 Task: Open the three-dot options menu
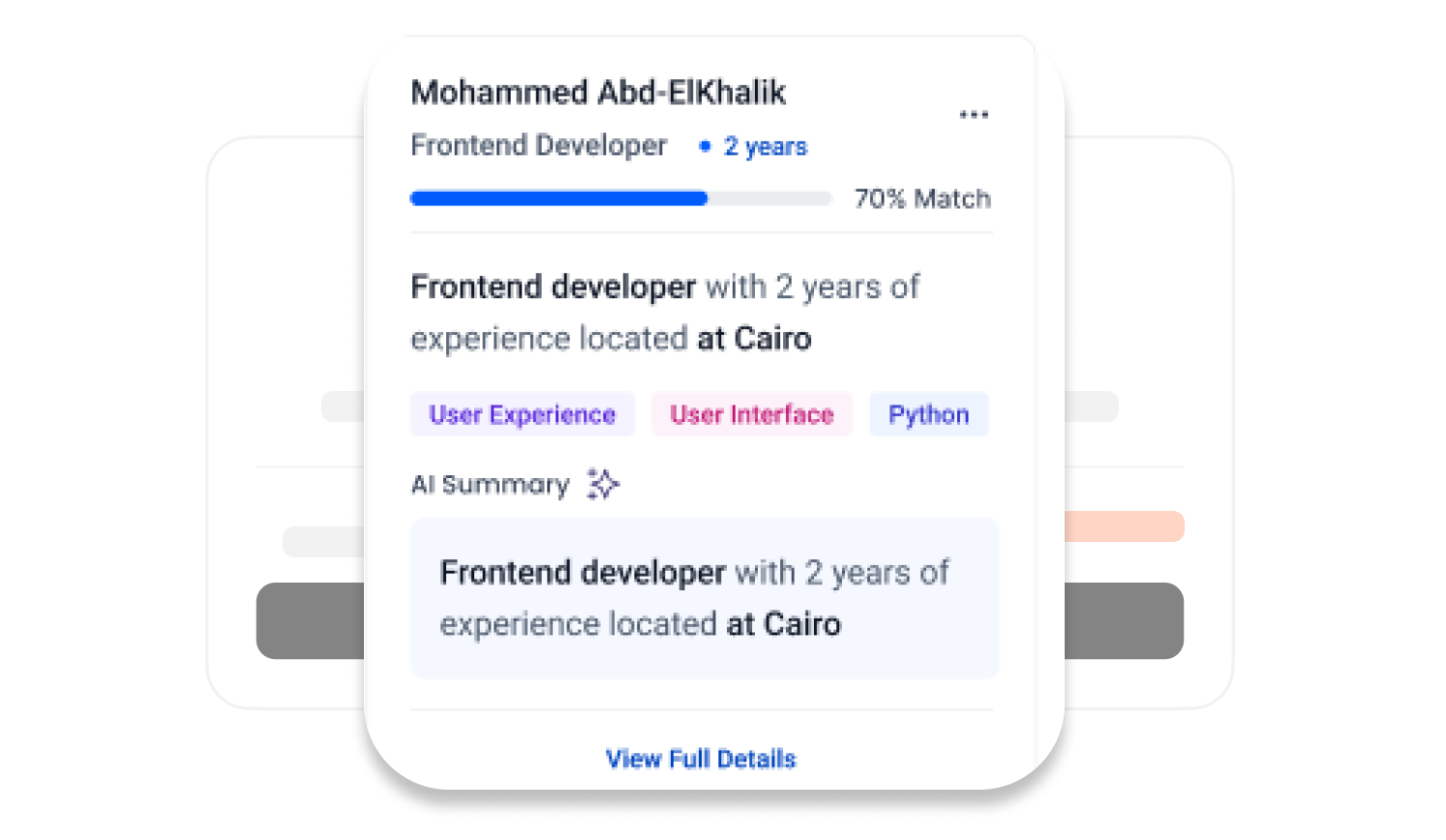click(x=974, y=115)
